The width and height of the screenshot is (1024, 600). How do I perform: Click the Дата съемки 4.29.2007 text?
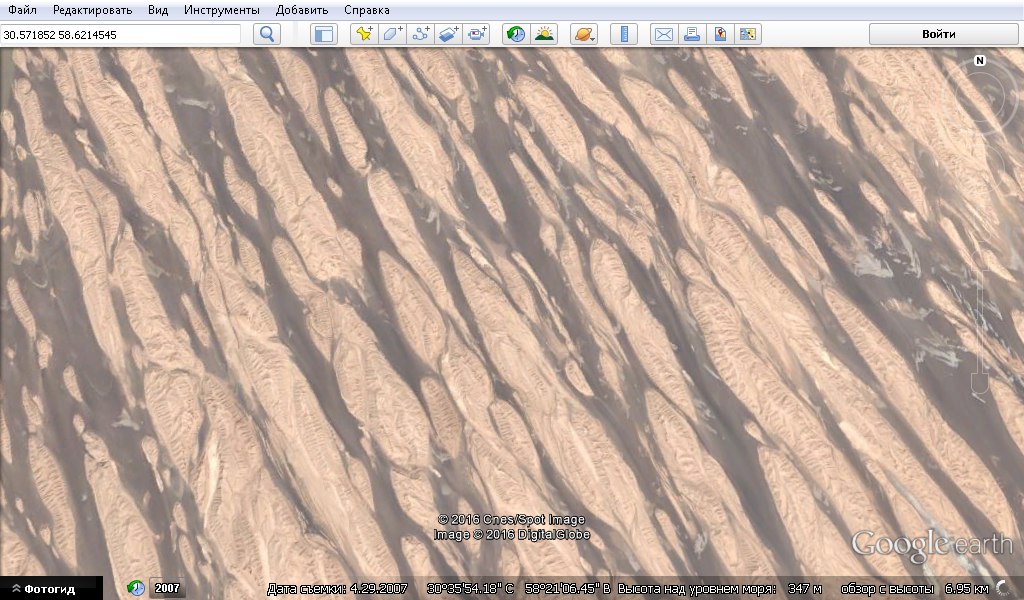click(x=338, y=588)
